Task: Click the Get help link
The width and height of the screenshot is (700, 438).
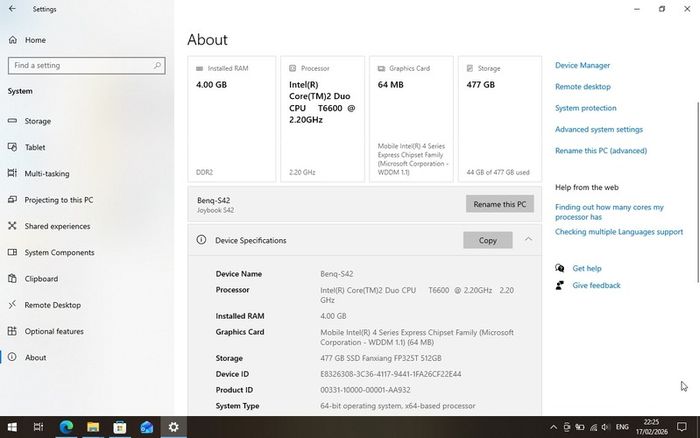Action: pyautogui.click(x=587, y=268)
